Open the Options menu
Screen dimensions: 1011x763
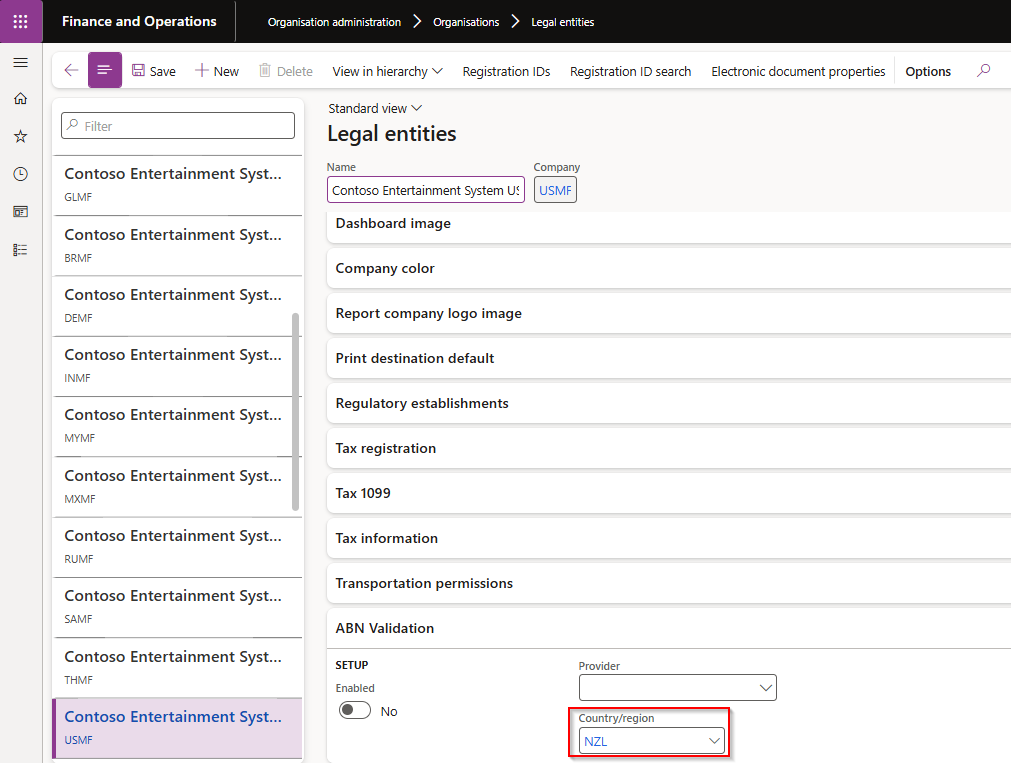pyautogui.click(x=927, y=71)
